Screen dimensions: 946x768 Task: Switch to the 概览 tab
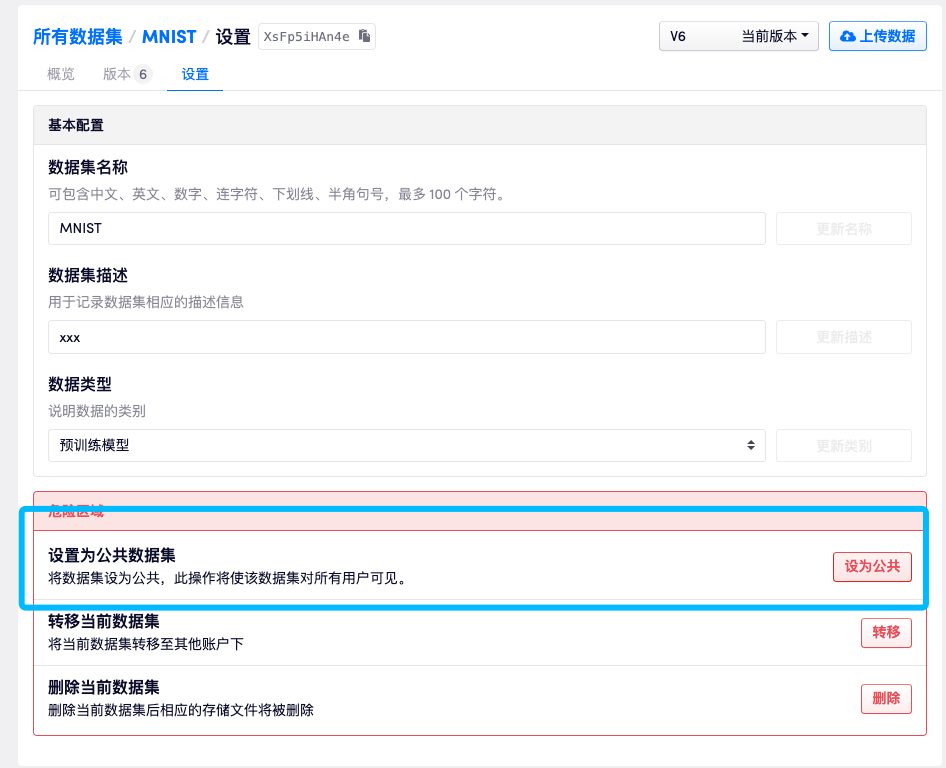tap(61, 74)
